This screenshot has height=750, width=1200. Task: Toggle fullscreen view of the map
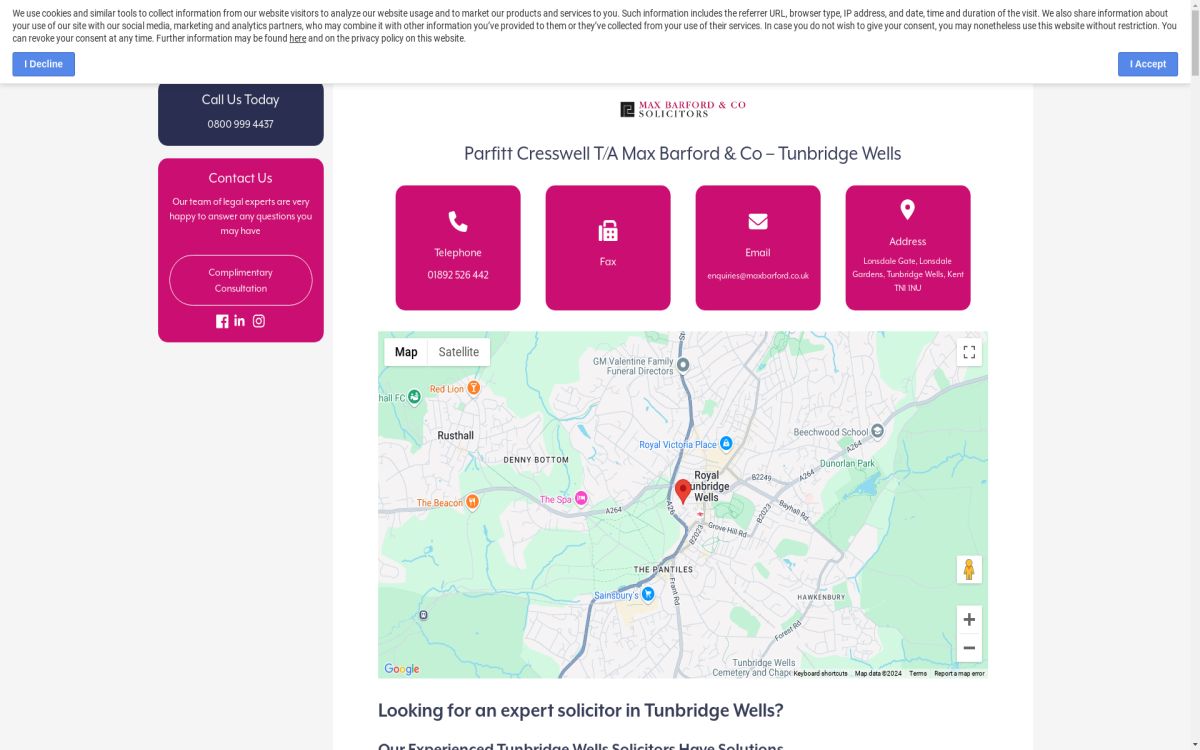(x=968, y=352)
